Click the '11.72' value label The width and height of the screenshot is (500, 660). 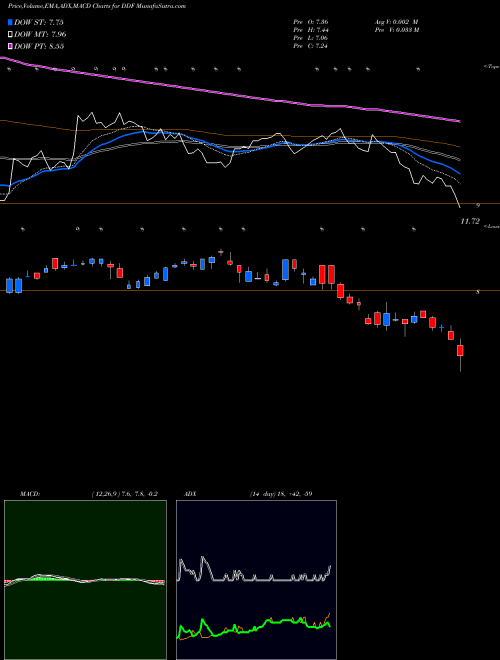[x=470, y=221]
